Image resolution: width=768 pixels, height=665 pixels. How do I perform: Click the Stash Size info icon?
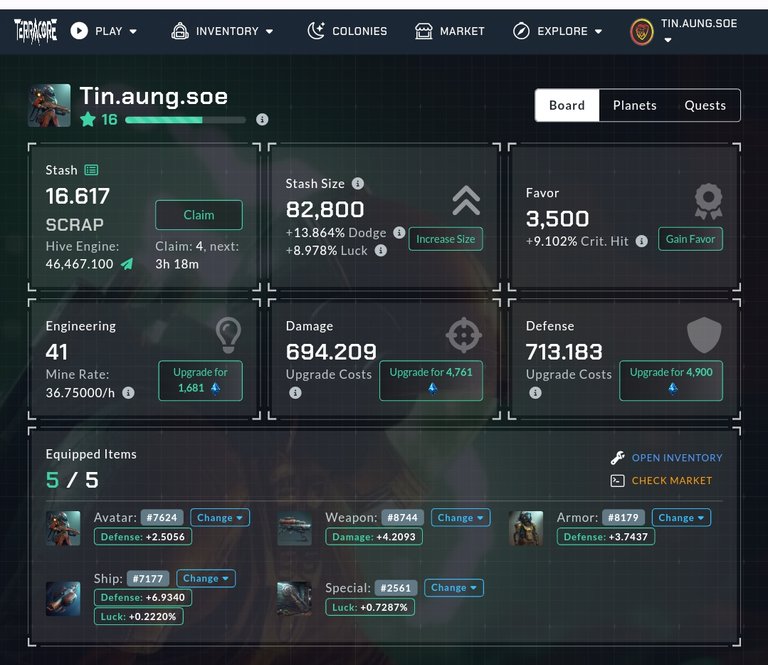point(358,184)
